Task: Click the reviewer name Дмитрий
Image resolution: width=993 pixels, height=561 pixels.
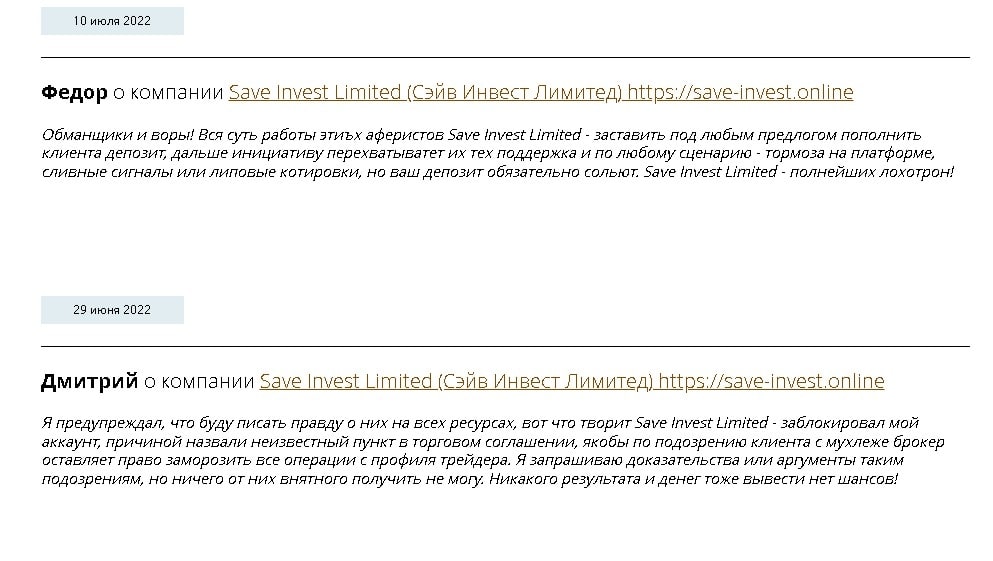Action: pyautogui.click(x=89, y=382)
